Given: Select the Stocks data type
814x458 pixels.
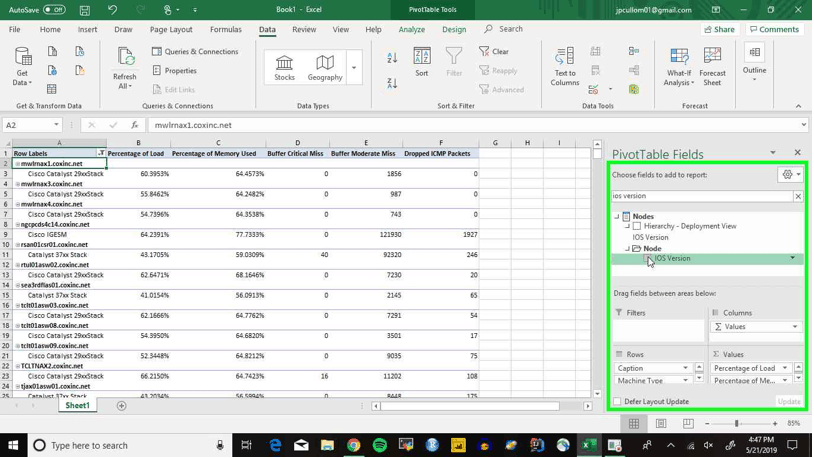Looking at the screenshot, I should (284, 68).
